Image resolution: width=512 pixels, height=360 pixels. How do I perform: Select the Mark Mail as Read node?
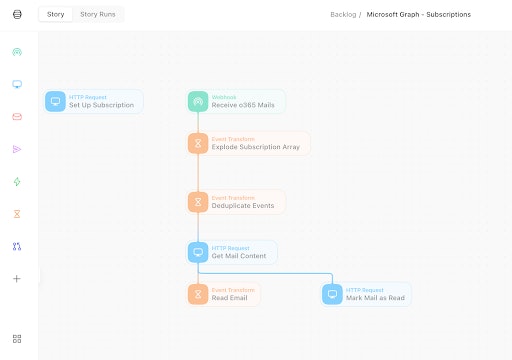(x=366, y=294)
